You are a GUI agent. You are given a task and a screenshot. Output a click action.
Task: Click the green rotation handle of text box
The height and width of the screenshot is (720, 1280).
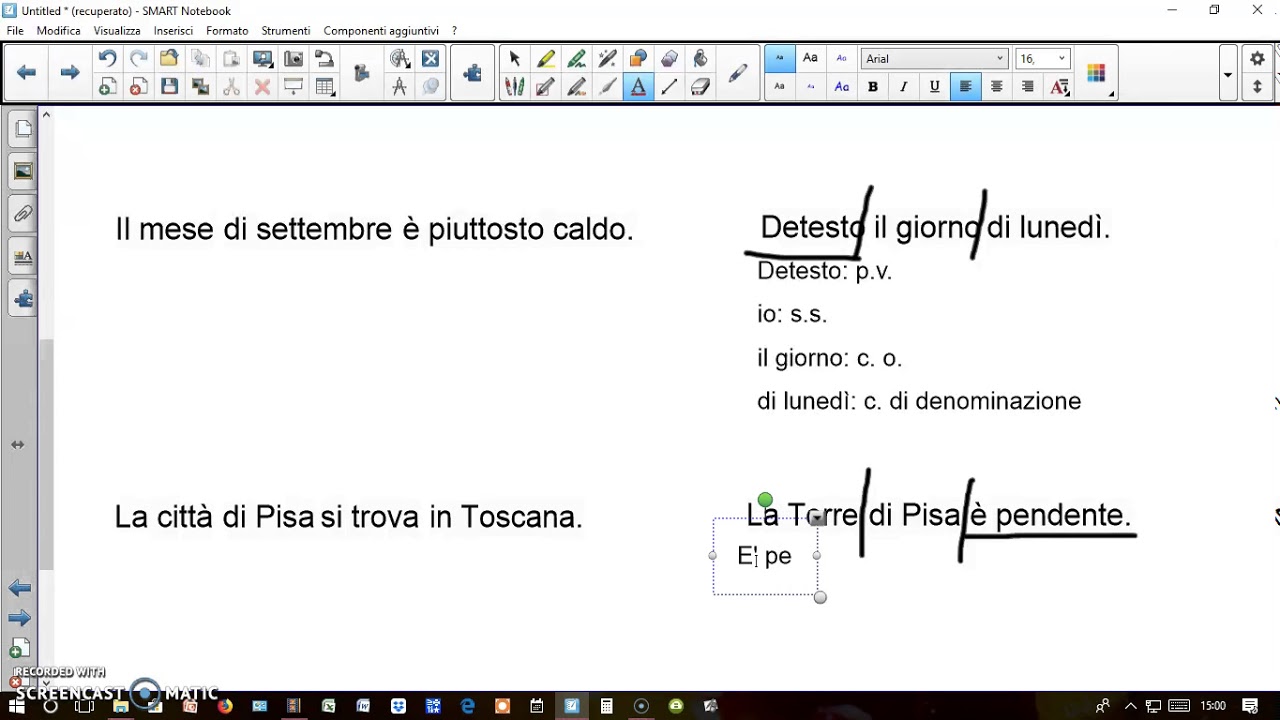click(765, 500)
